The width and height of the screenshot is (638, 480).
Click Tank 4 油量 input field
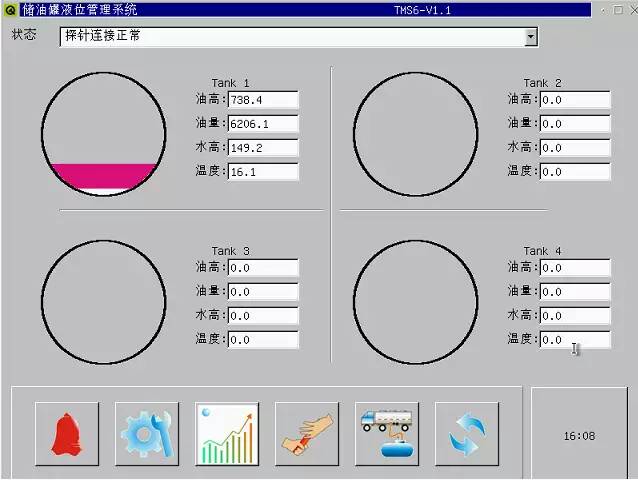click(575, 292)
